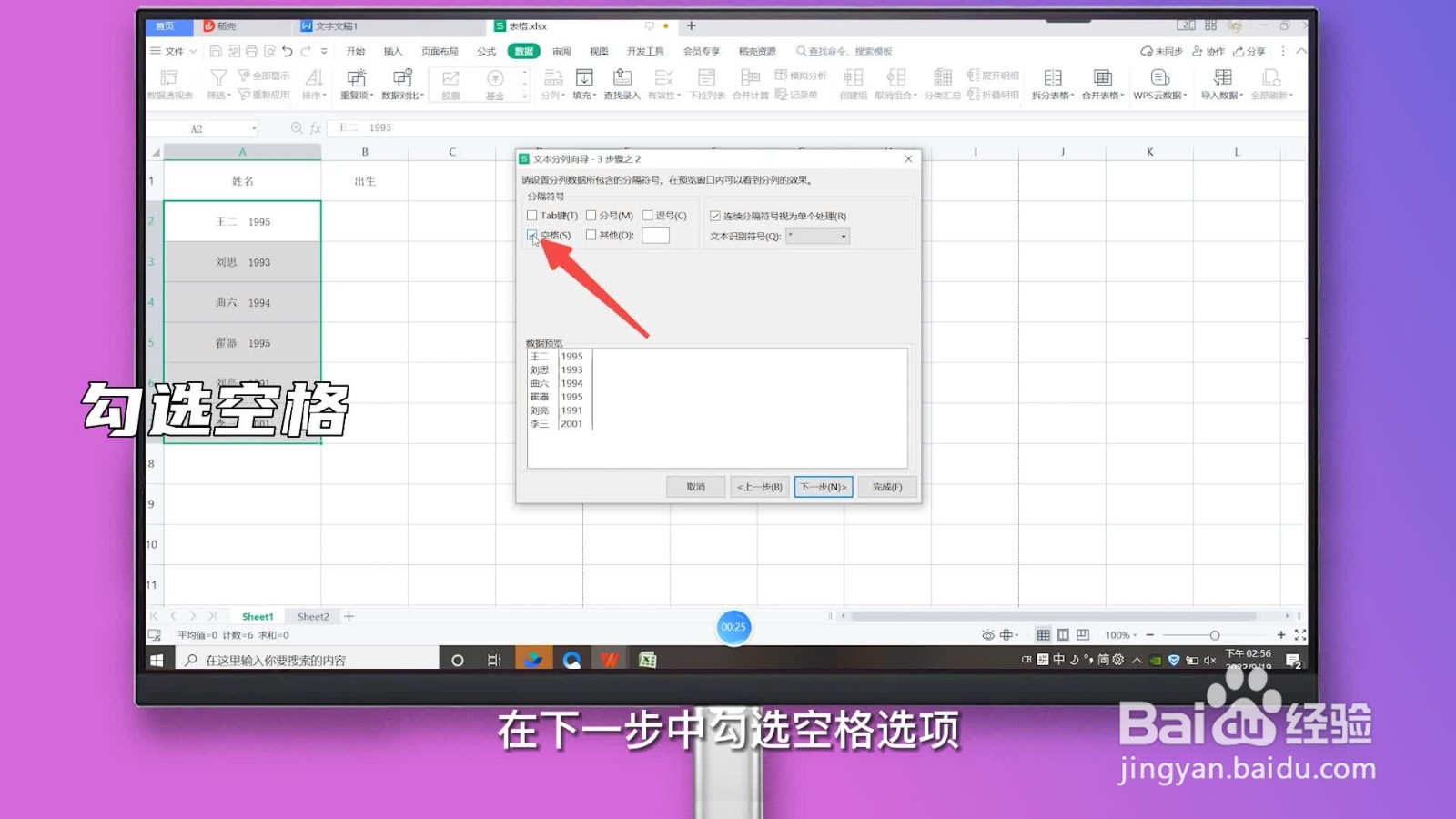Click the zoom in plus button
The height and width of the screenshot is (819, 1456).
[x=1281, y=635]
